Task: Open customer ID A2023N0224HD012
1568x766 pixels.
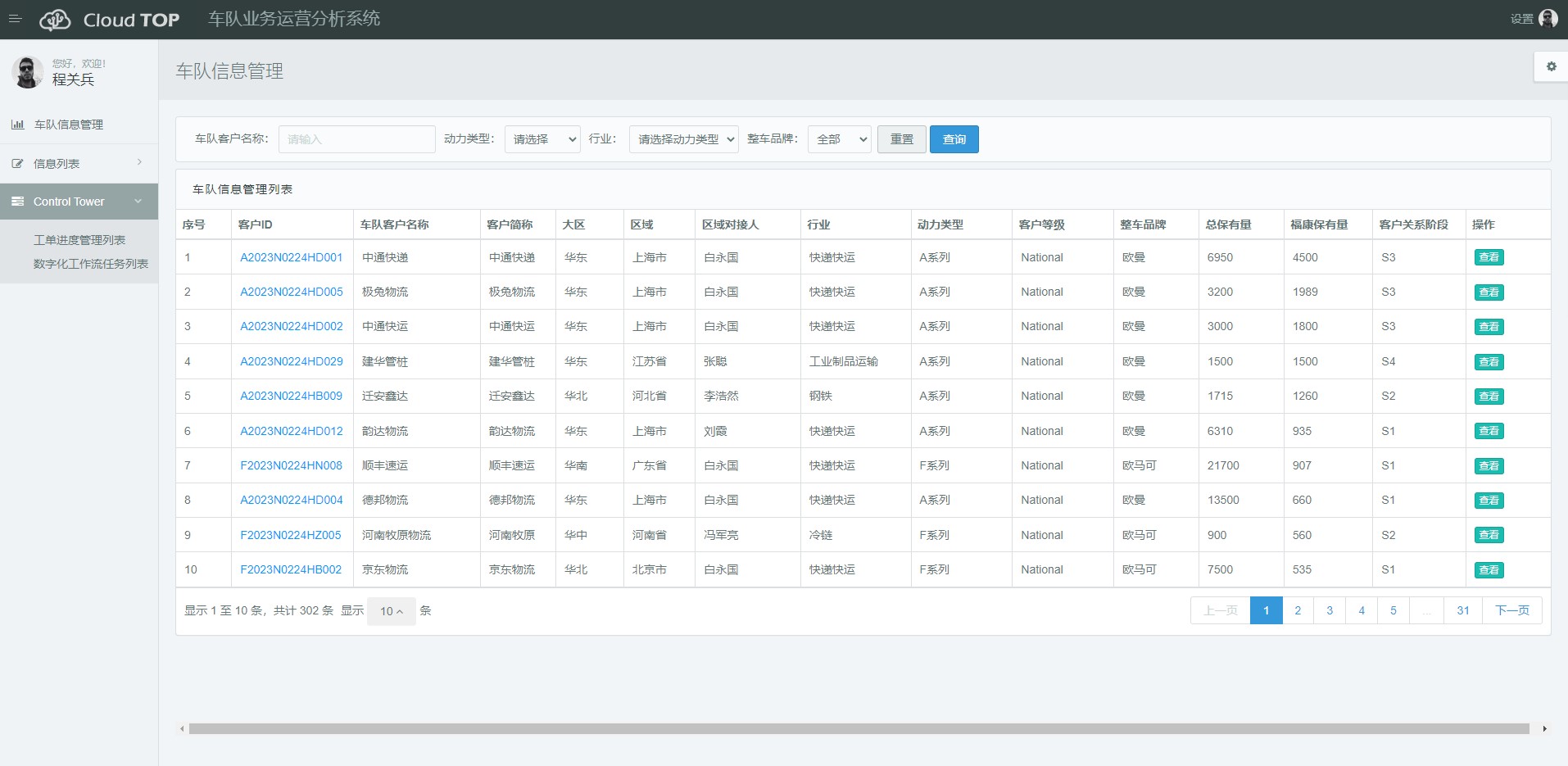Action: pos(292,431)
